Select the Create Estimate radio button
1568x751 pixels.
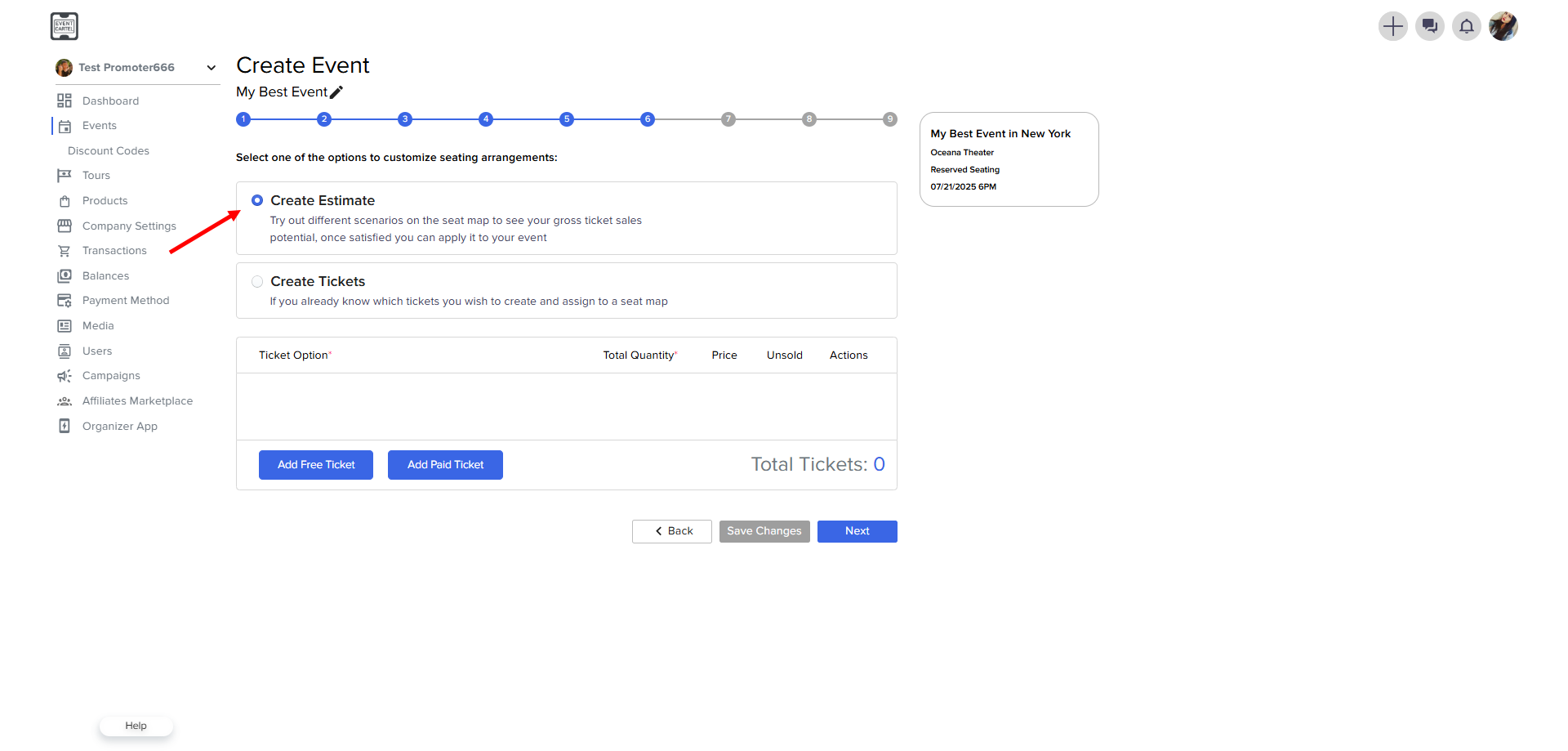(x=257, y=200)
